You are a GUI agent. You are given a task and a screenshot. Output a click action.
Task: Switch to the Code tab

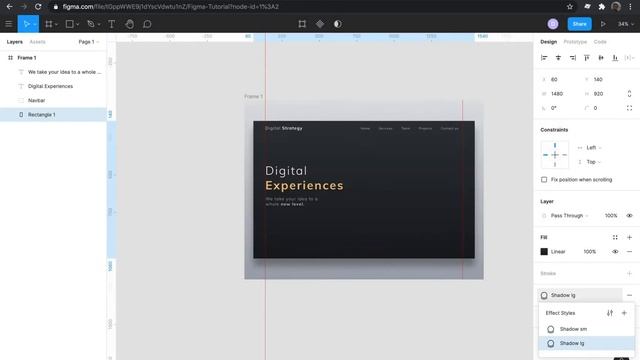[600, 42]
